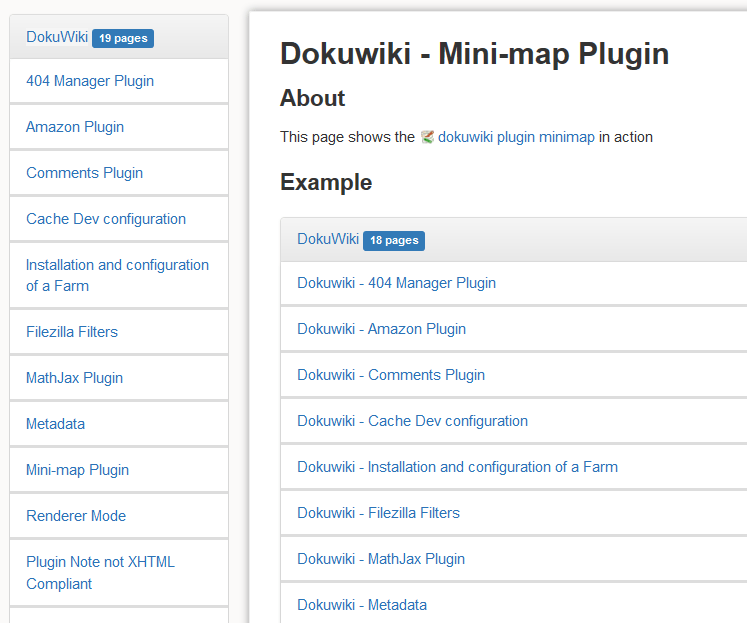The height and width of the screenshot is (623, 747).
Task: Open Filezilla Filters in the sidebar
Action: (x=72, y=332)
